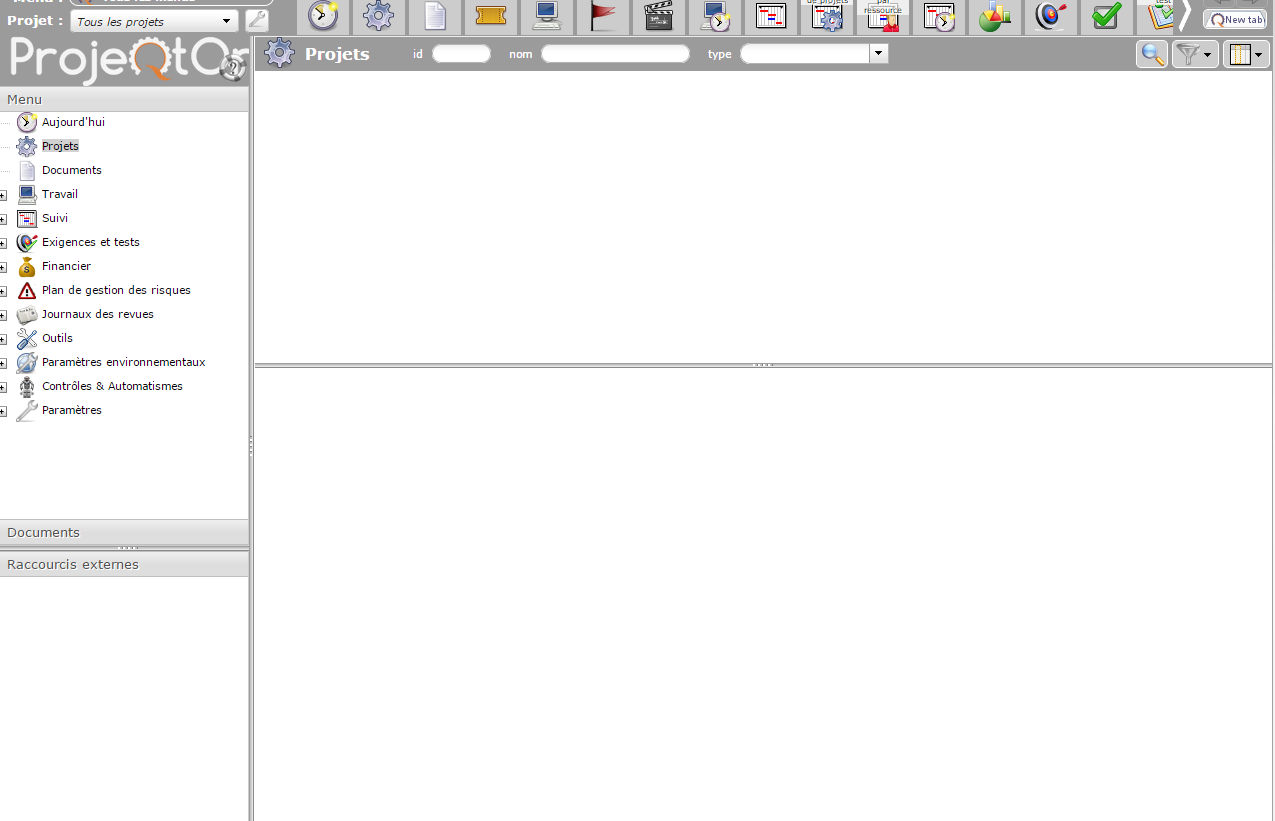Click the New tab button
Viewport: 1275px width, 821px height.
1235,19
